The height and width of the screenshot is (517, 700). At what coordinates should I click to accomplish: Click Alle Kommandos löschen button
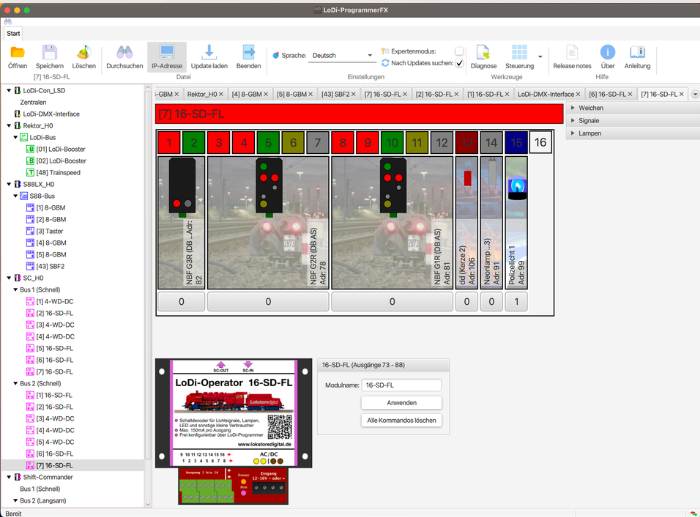pos(401,420)
